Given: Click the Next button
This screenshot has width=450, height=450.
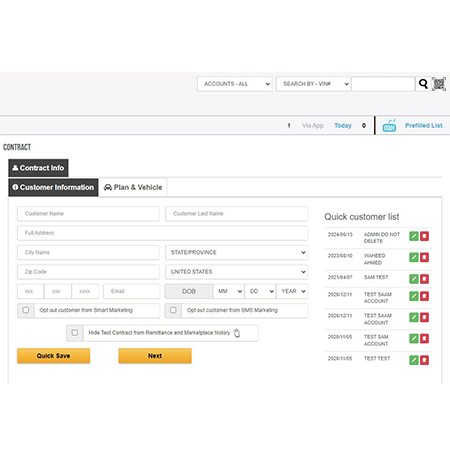Looking at the screenshot, I should point(155,356).
